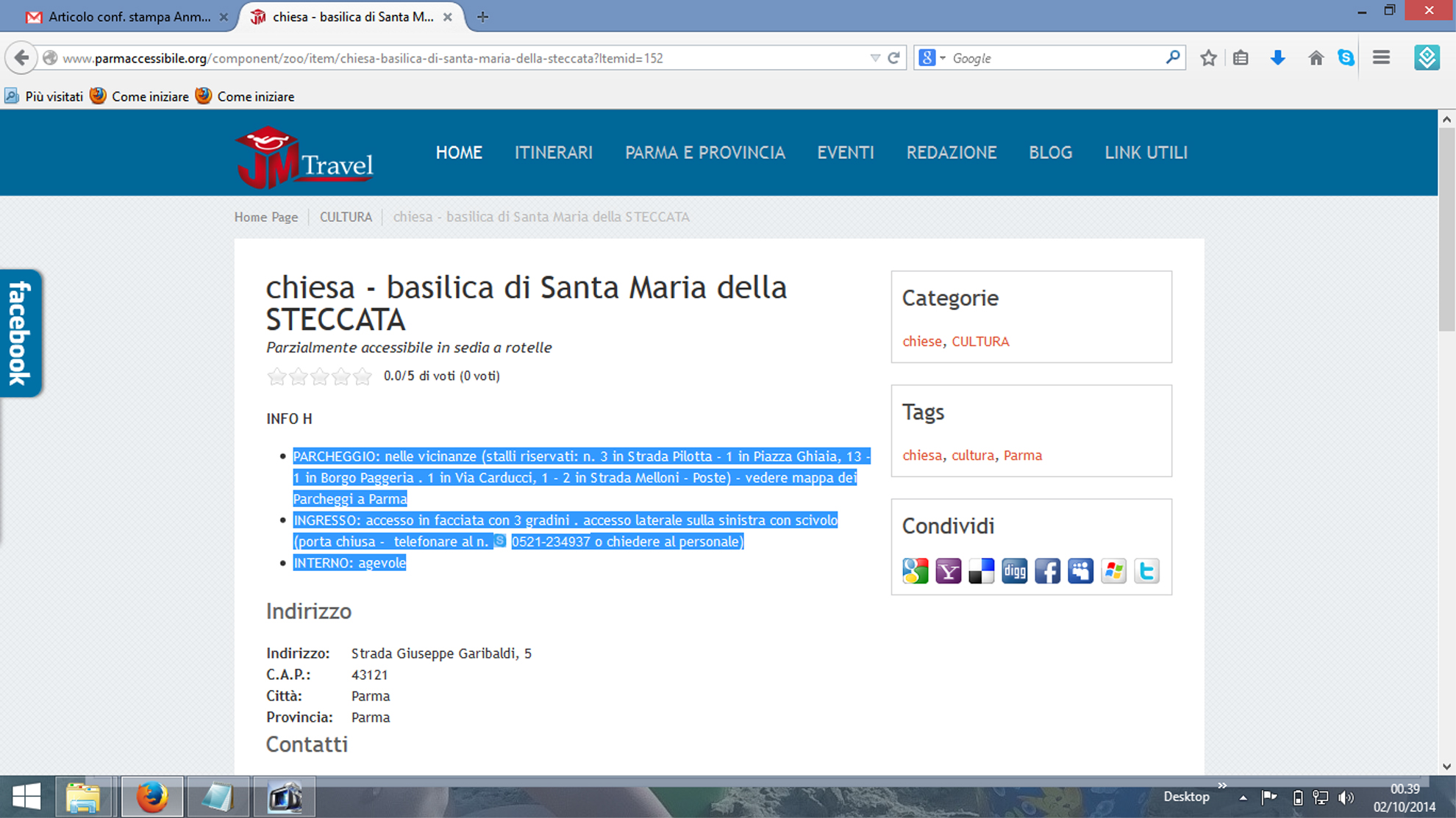
Task: Open Firefox downloads arrow icon
Action: pyautogui.click(x=1278, y=58)
